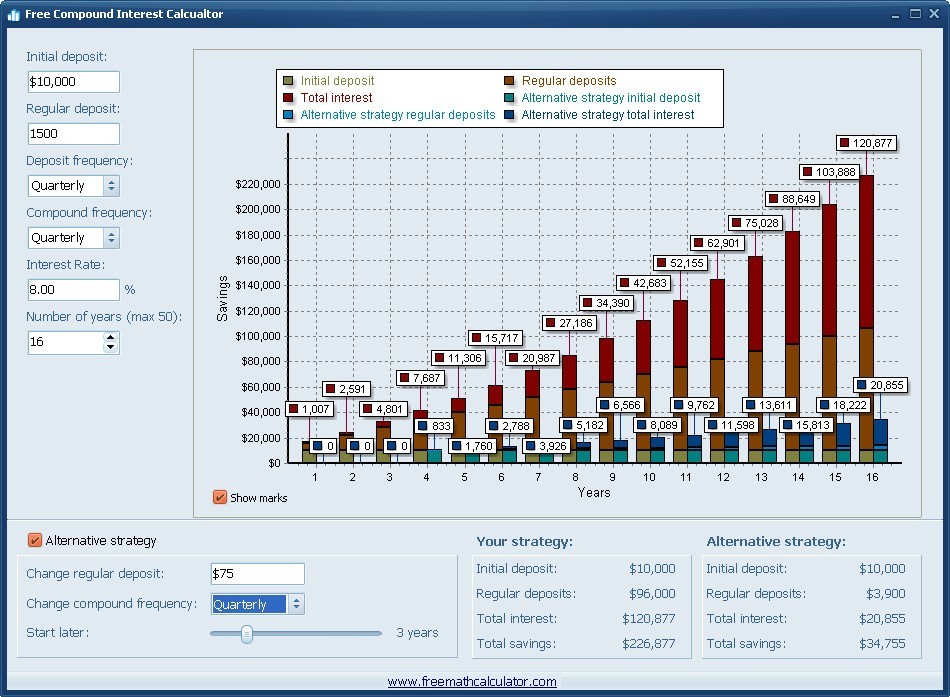The image size is (950, 697).
Task: Click the Start later slider handle
Action: click(248, 633)
